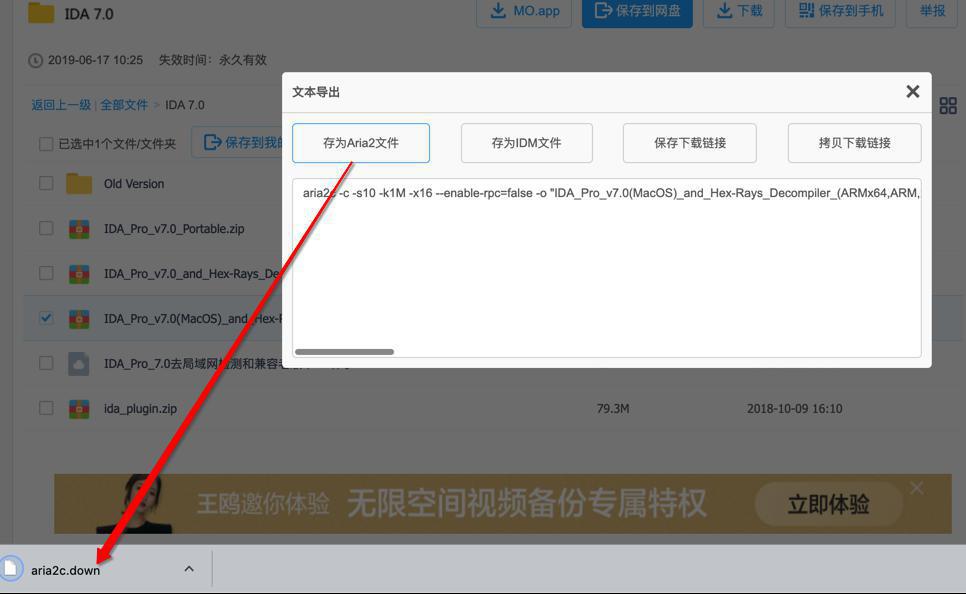Click the IDA_Pro_7.0去局域网检测 file icon
Screen dimensions: 966x594
point(79,364)
